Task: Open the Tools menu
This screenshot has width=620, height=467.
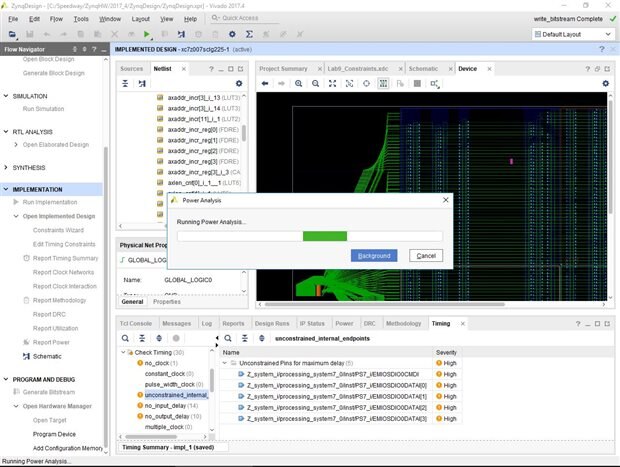Action: click(x=81, y=18)
